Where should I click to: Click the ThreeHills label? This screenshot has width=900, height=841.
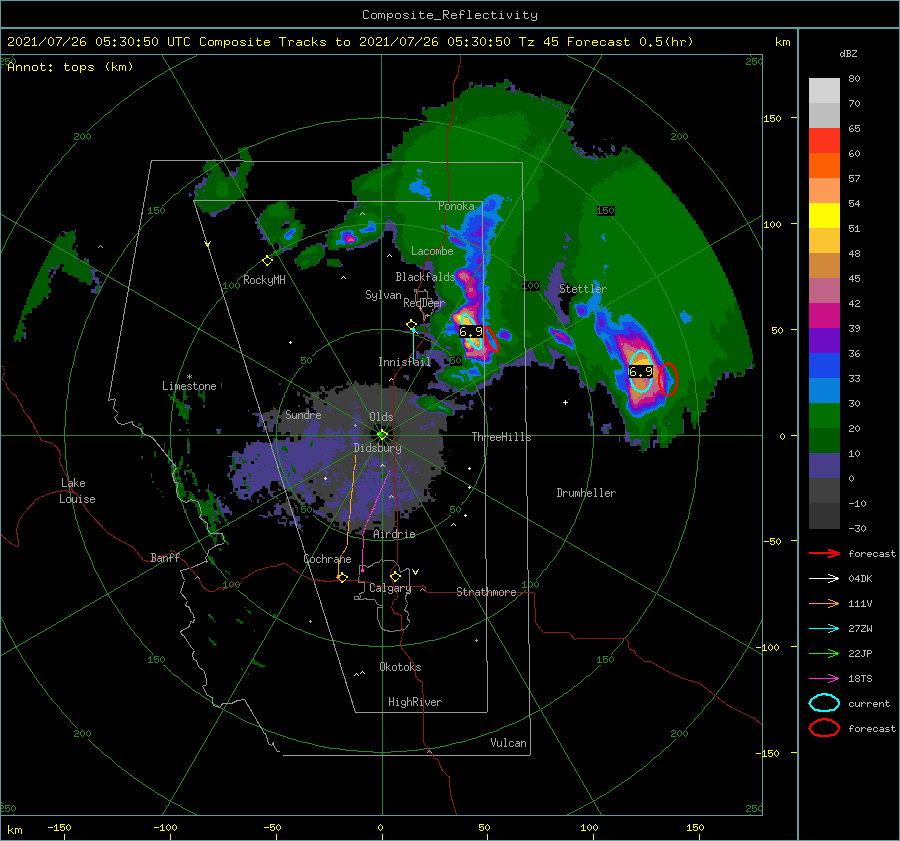[x=501, y=437]
